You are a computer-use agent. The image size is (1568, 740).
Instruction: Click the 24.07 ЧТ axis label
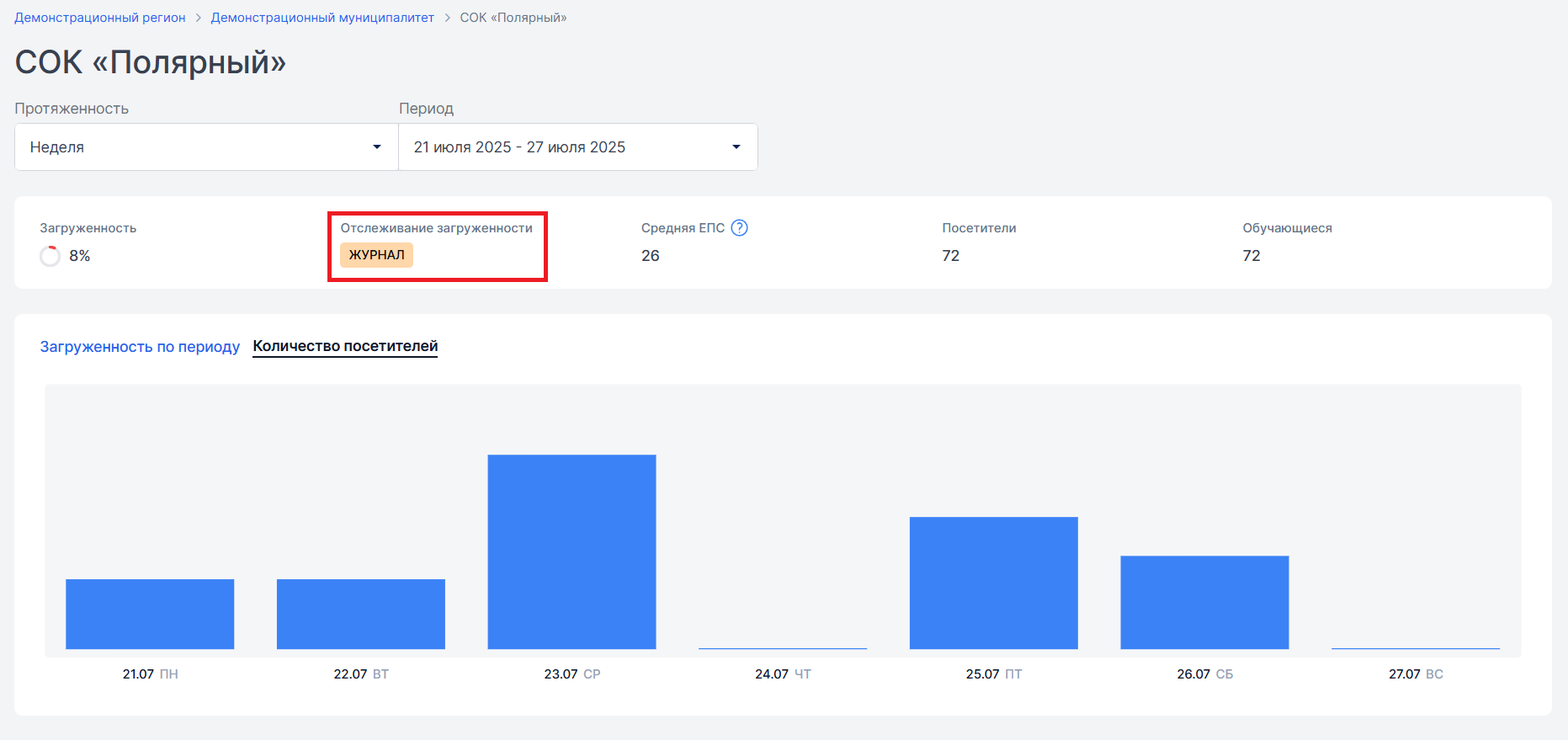coord(783,674)
